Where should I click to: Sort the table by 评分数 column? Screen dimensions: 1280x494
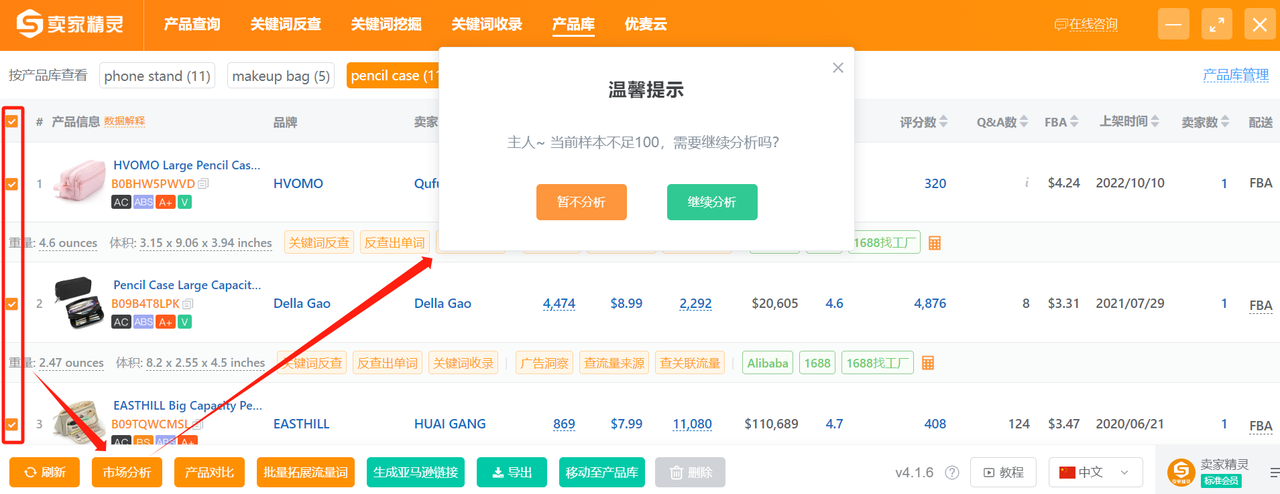pos(924,122)
